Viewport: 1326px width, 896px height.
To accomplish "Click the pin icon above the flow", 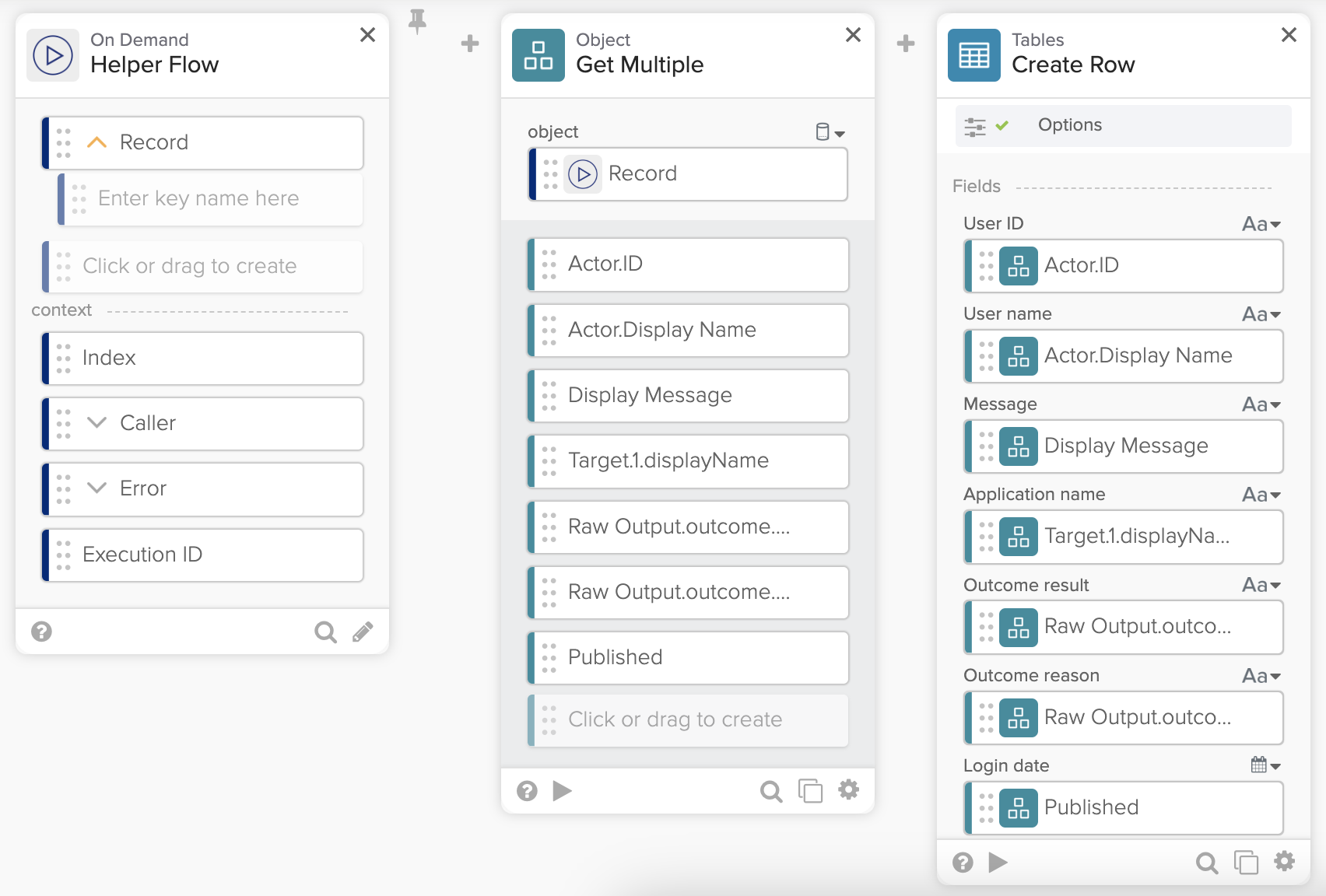I will click(418, 21).
